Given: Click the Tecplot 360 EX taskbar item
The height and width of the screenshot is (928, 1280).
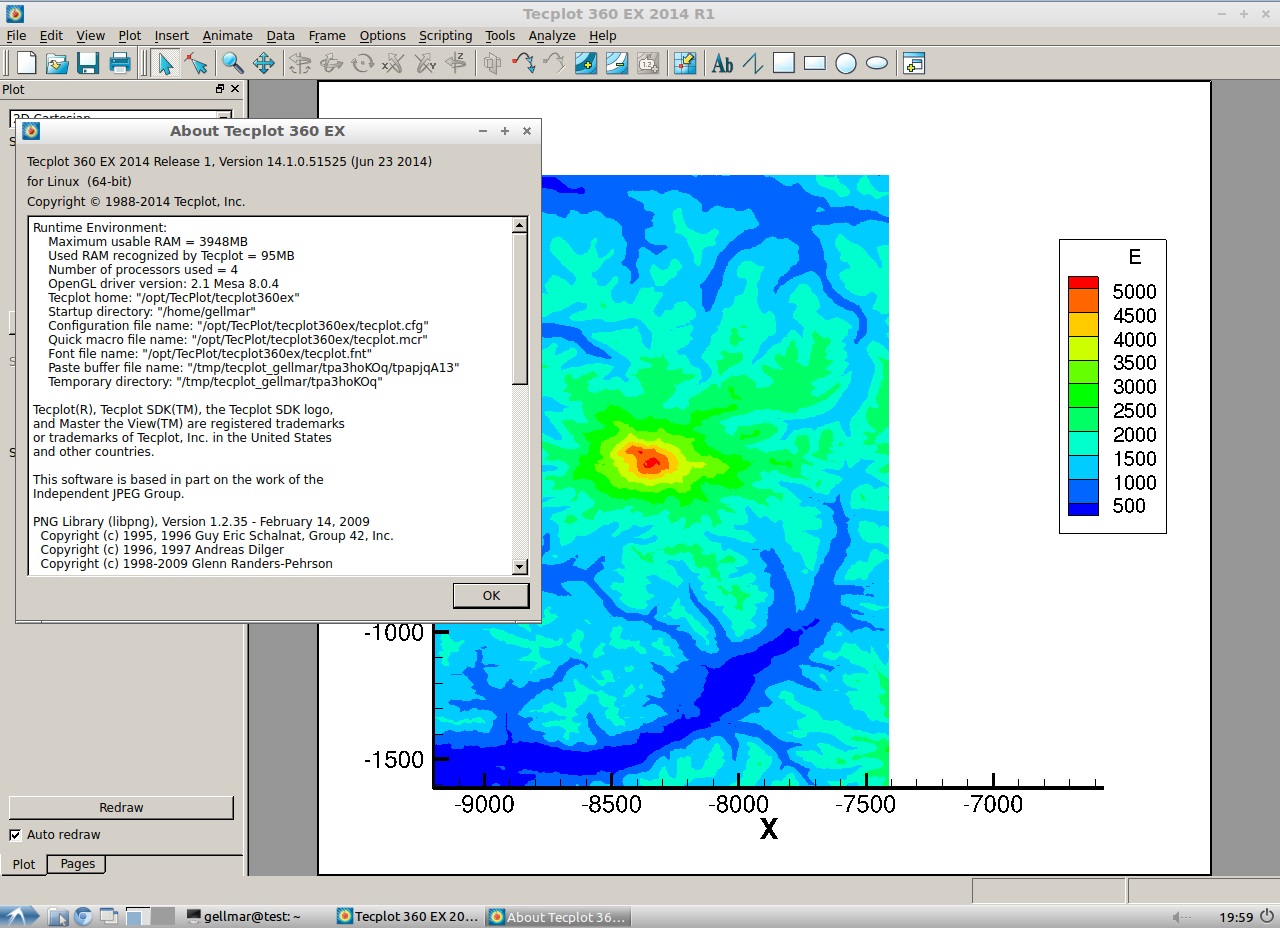Looking at the screenshot, I should (x=408, y=916).
